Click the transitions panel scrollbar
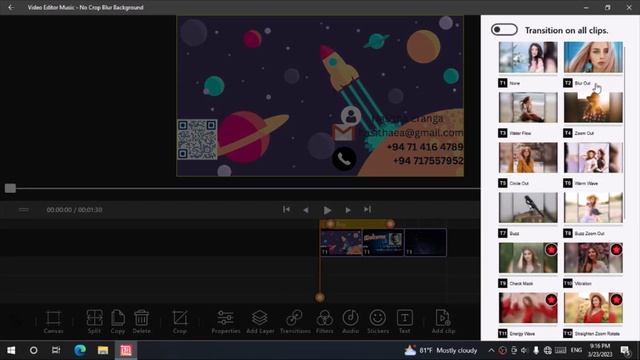Image resolution: width=640 pixels, height=360 pixels. 625,133
